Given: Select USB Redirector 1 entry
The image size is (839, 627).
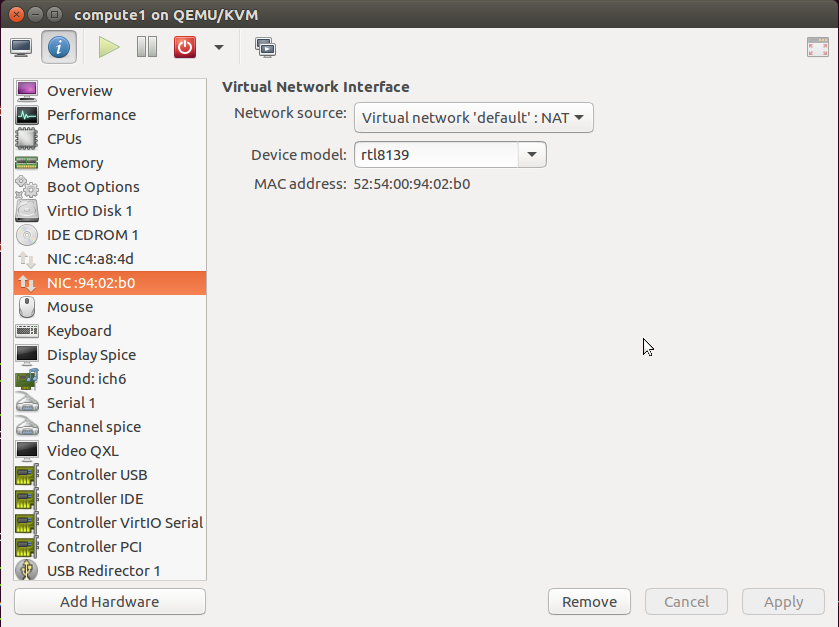Looking at the screenshot, I should pyautogui.click(x=110, y=570).
